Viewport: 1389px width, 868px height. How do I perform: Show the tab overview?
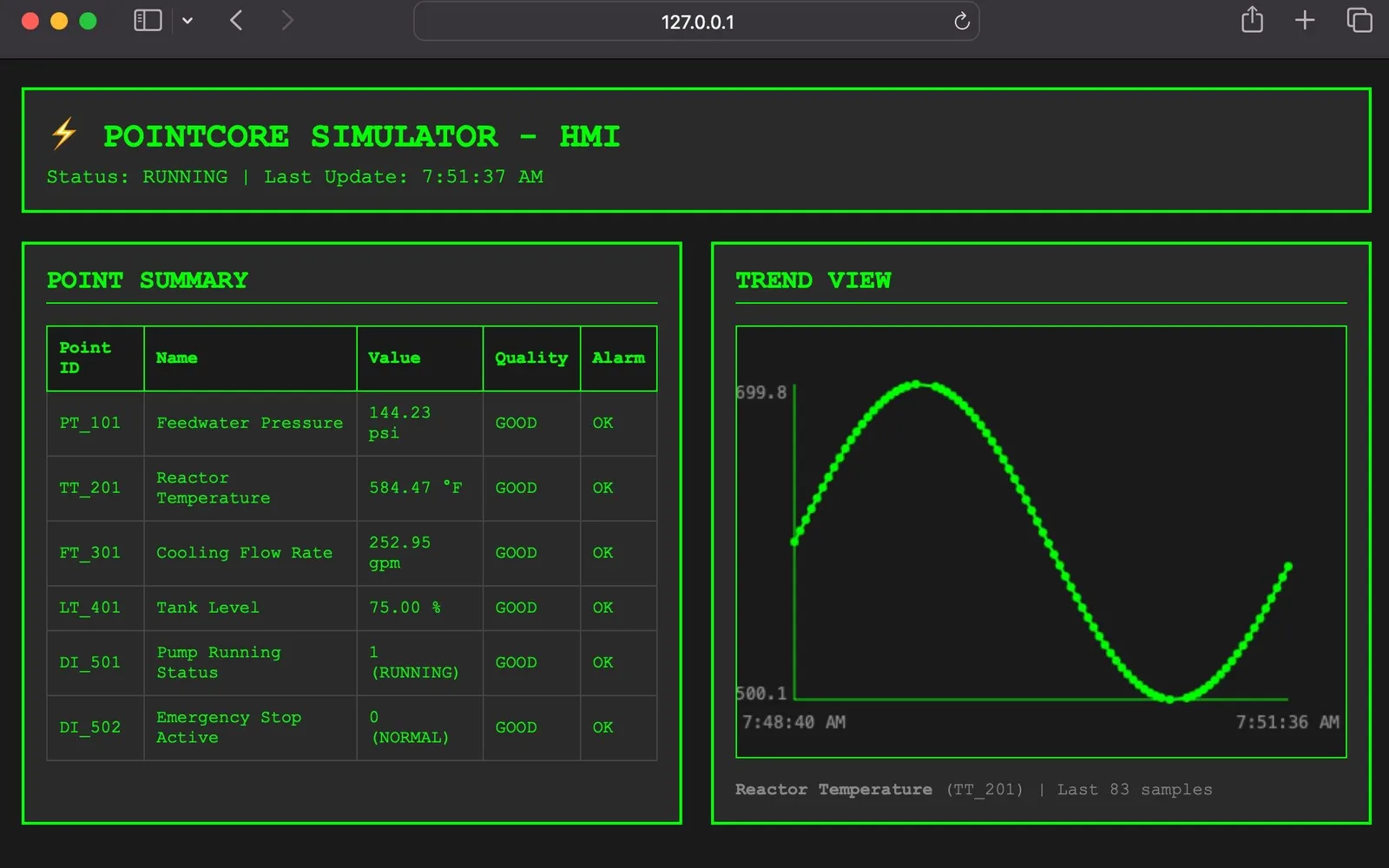click(x=1359, y=20)
